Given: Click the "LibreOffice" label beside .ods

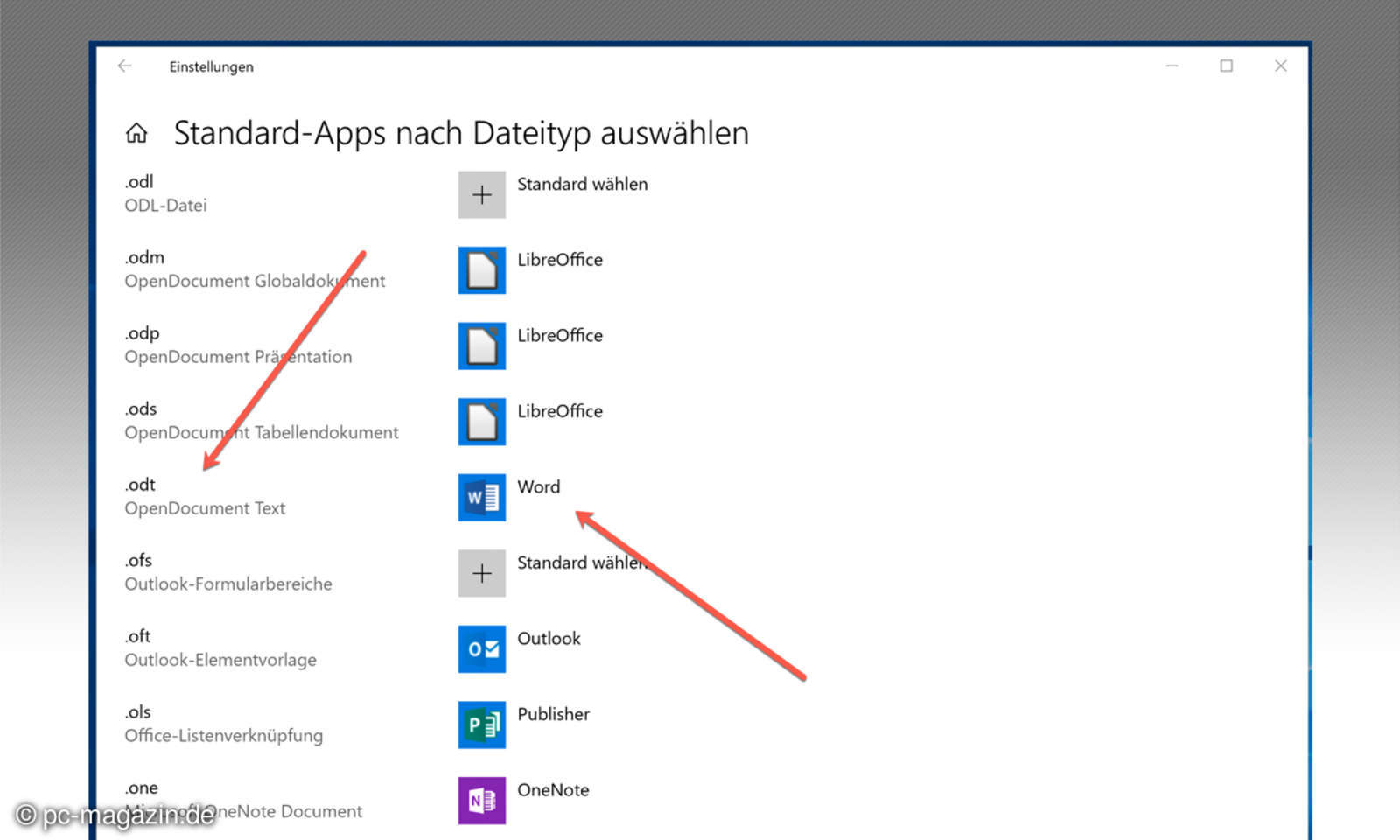Looking at the screenshot, I should pos(560,411).
